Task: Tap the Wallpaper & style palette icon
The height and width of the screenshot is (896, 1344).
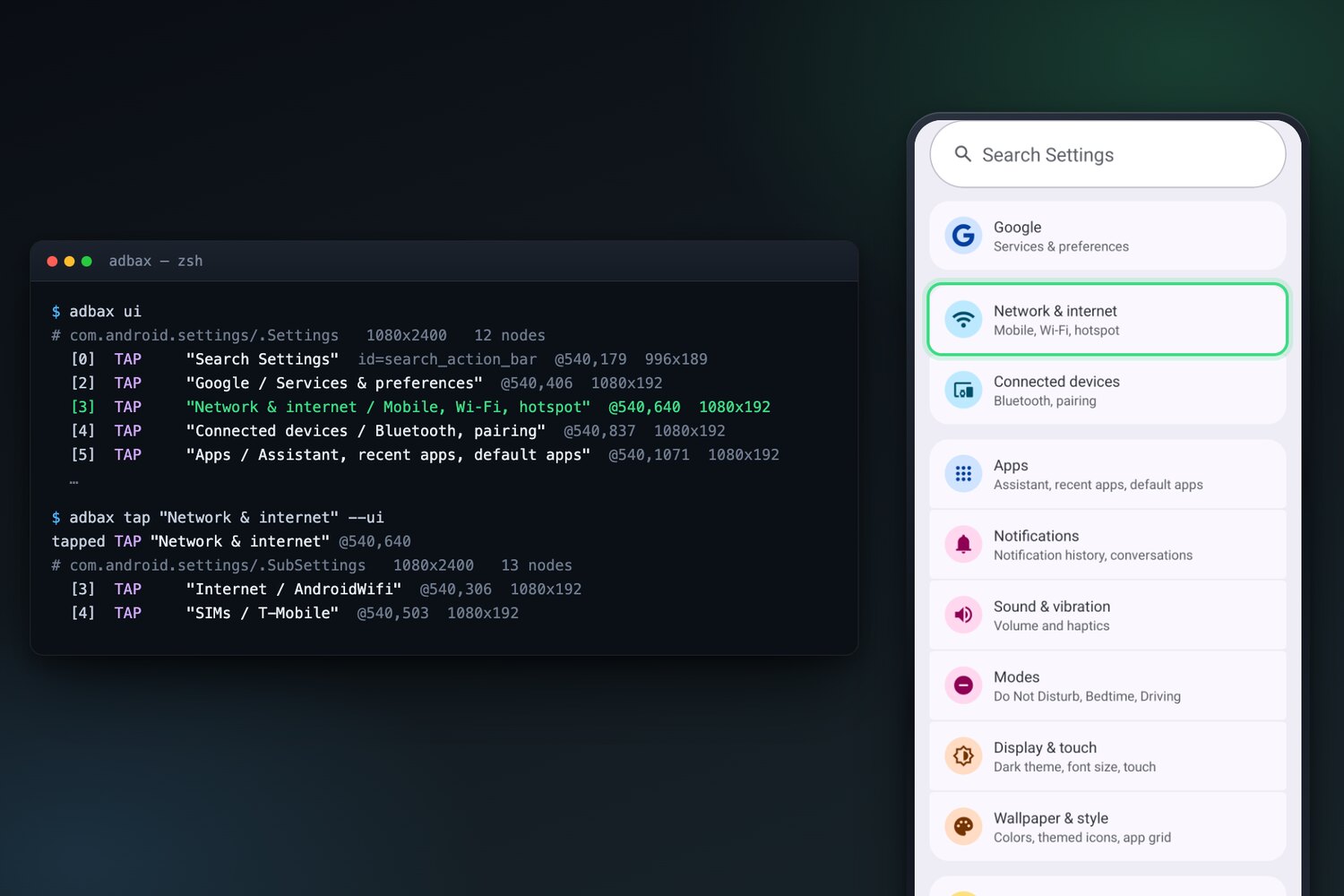Action: tap(963, 826)
